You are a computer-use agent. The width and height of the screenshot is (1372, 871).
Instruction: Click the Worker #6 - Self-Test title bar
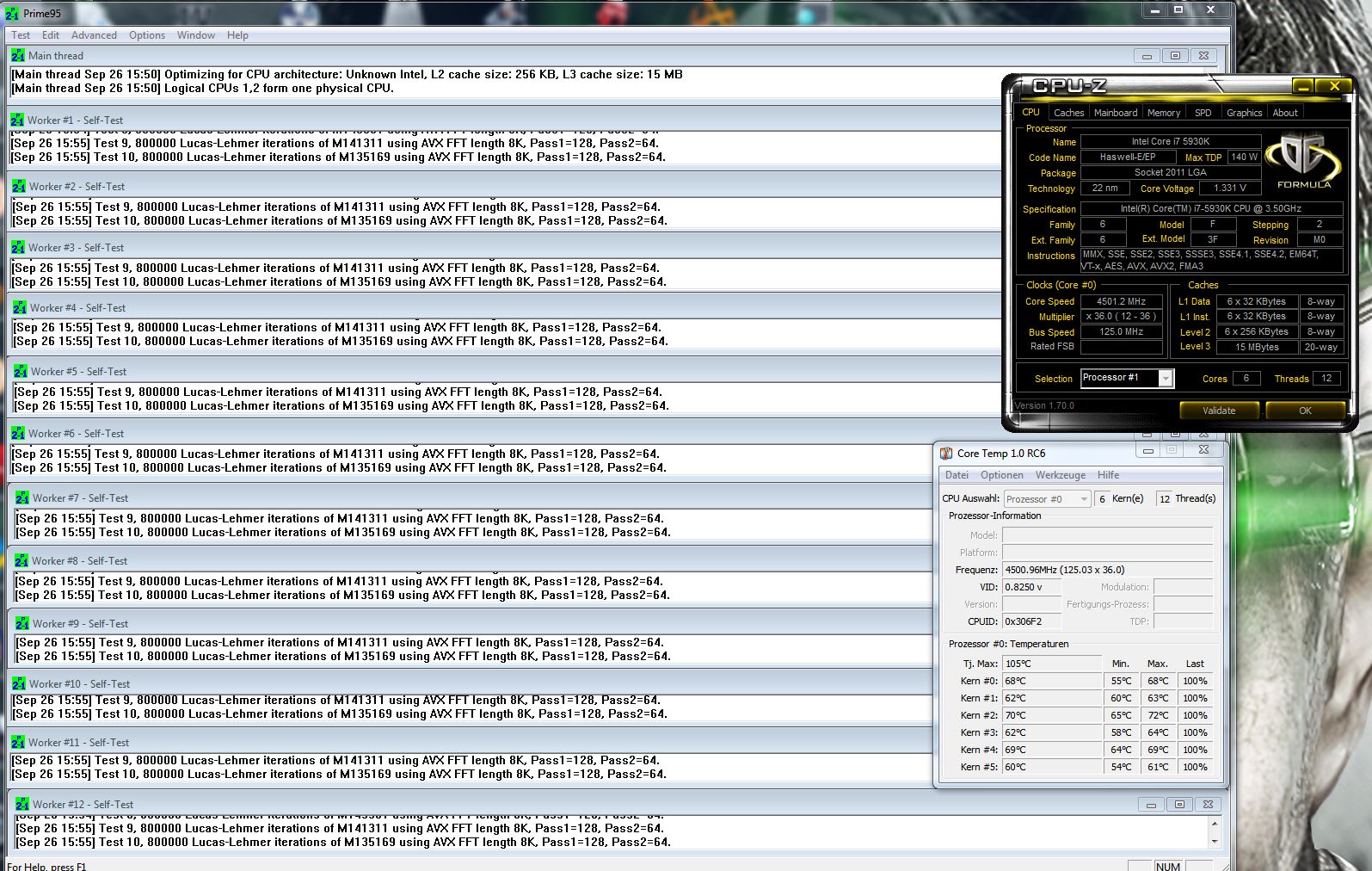pos(469,433)
